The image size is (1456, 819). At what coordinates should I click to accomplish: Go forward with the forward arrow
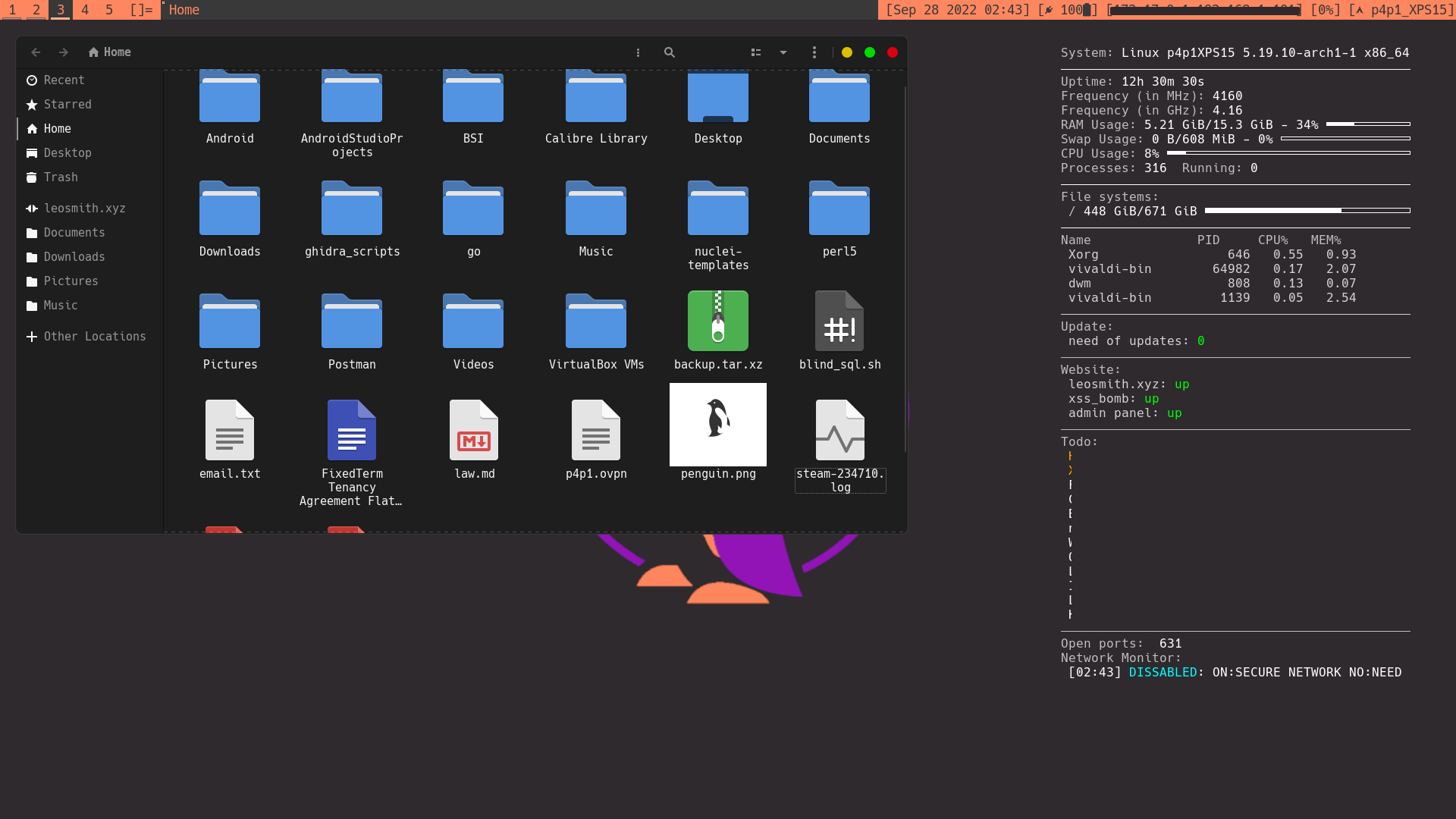click(x=64, y=52)
